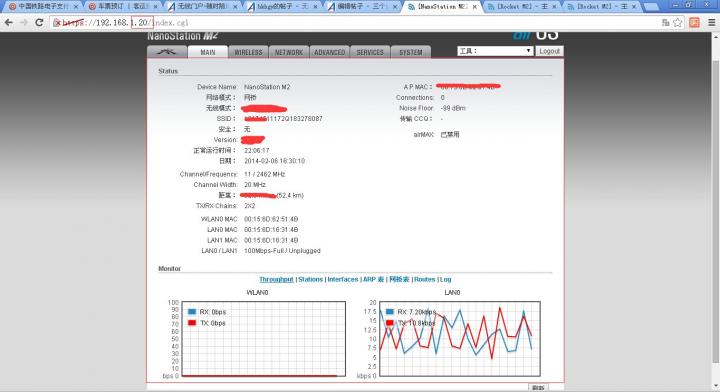Screen dimensions: 720x392
Task: Click the 100Mbps-Full / Unplugged status text
Action: click(x=282, y=251)
